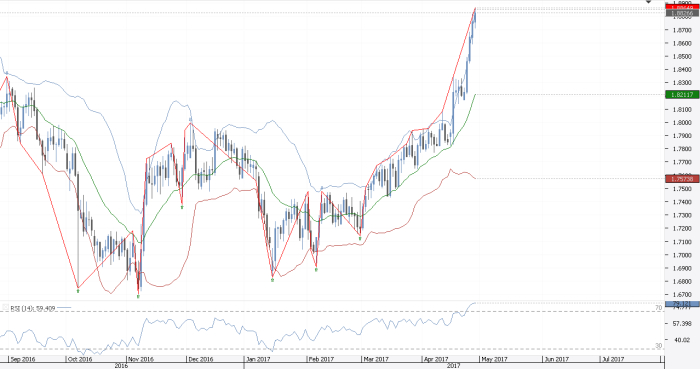The image size is (700, 369).
Task: Click the dark arrow marker at the top right
Action: [x=649, y=2]
